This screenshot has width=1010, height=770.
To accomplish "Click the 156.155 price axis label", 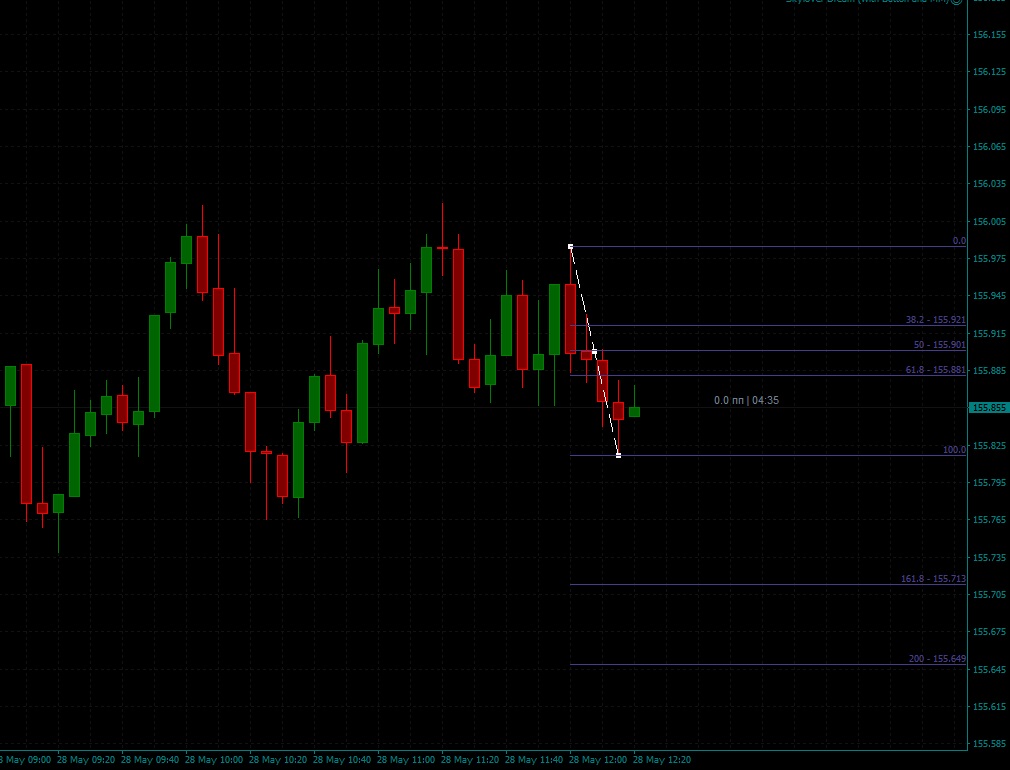I will 989,35.
